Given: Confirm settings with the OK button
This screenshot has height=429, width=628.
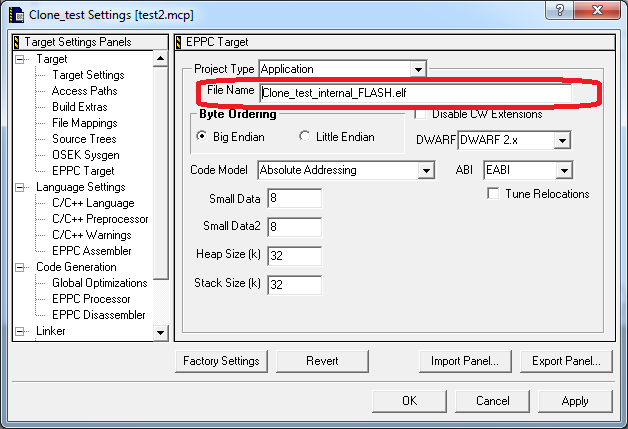Looking at the screenshot, I should coord(409,401).
